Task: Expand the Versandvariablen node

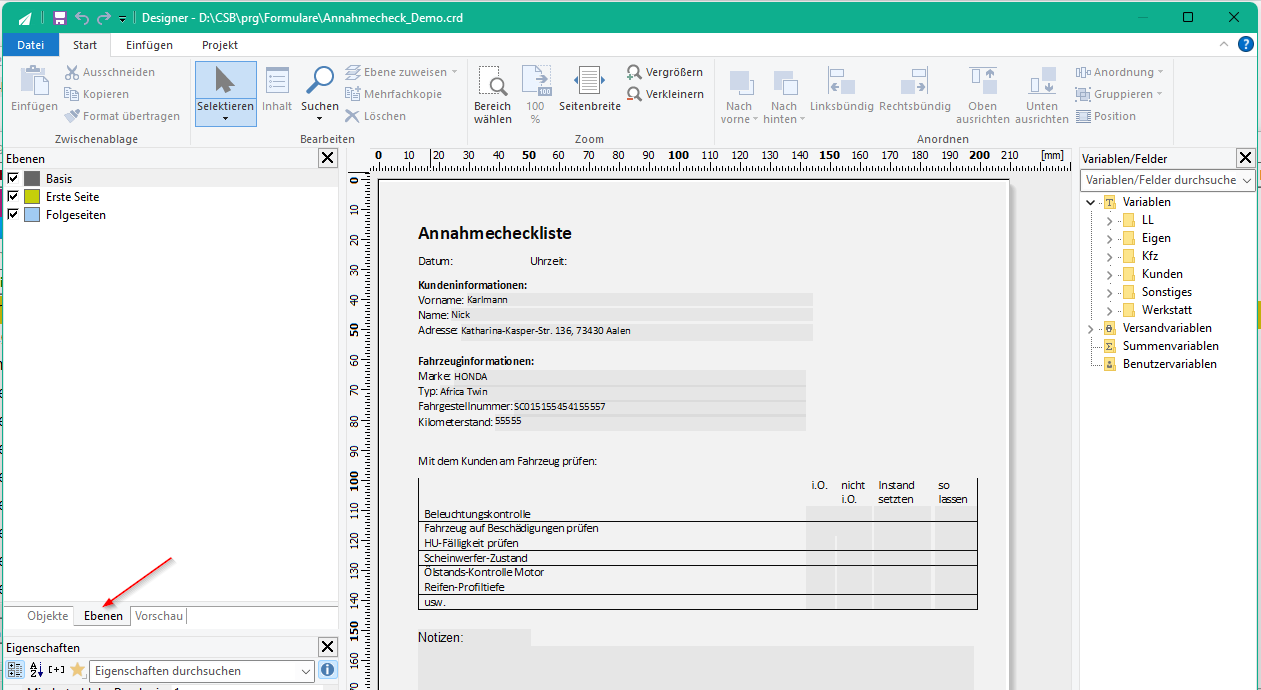Action: coord(1091,328)
